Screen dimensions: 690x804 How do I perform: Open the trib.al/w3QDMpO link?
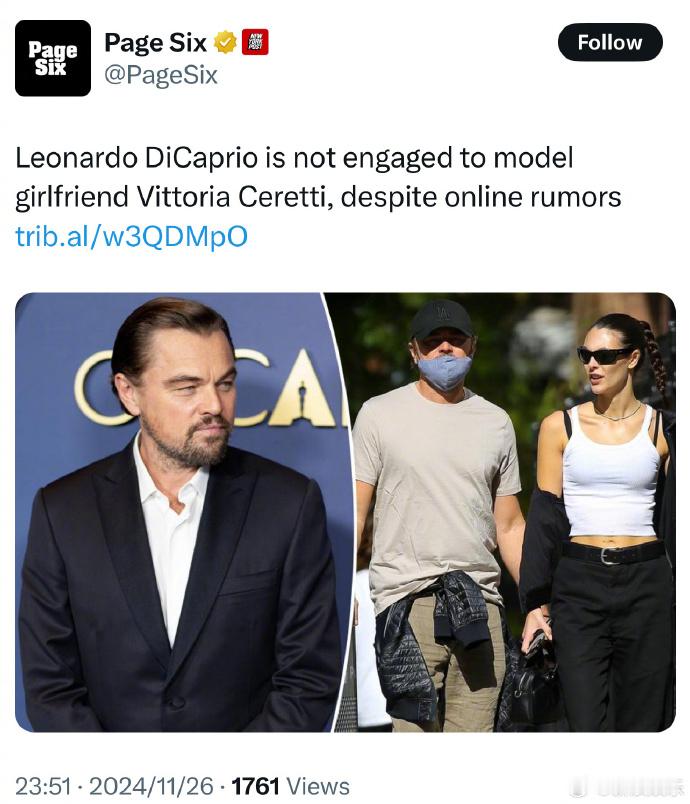click(132, 236)
